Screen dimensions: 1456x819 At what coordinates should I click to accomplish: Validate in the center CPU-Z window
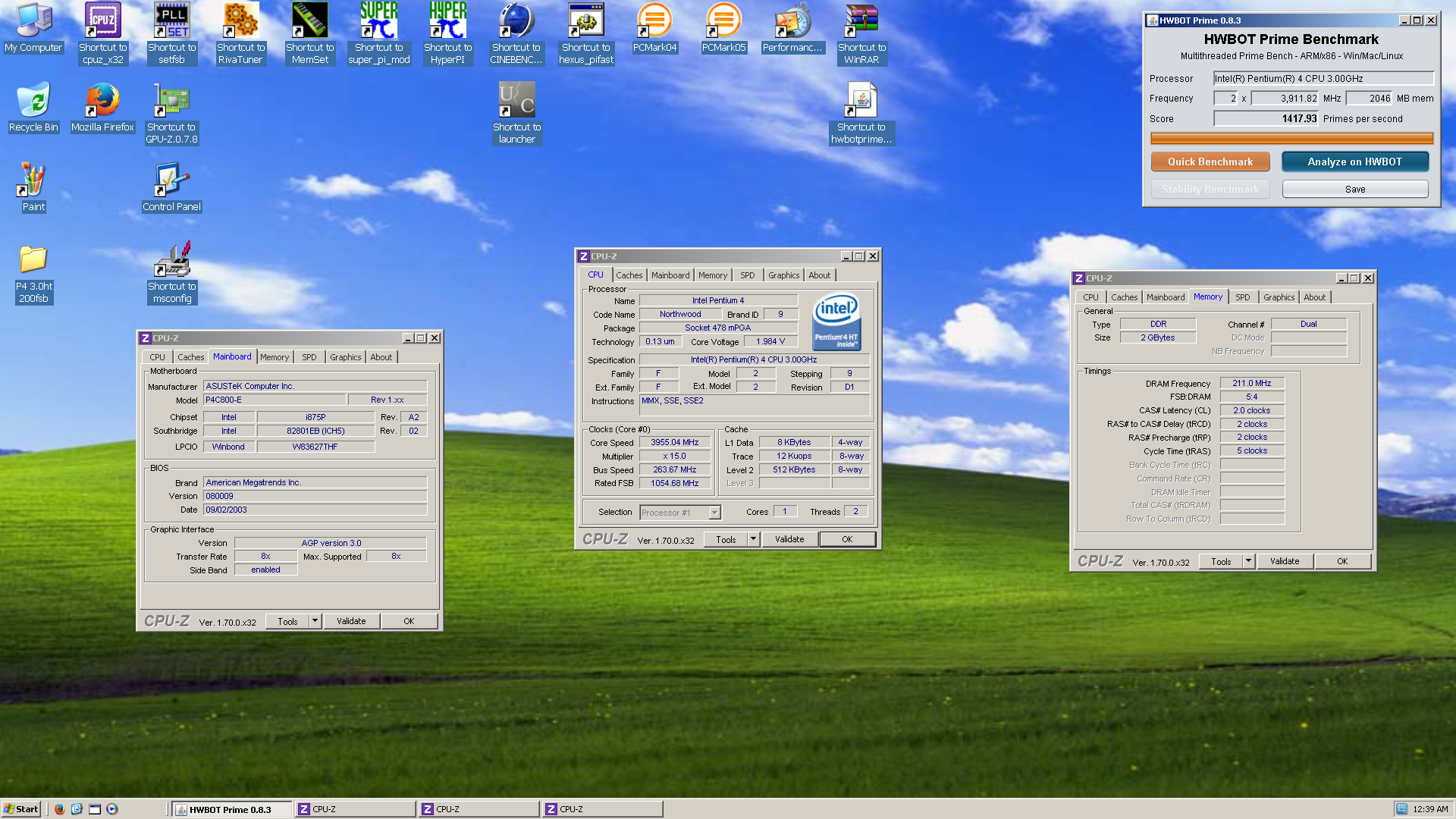click(x=789, y=539)
